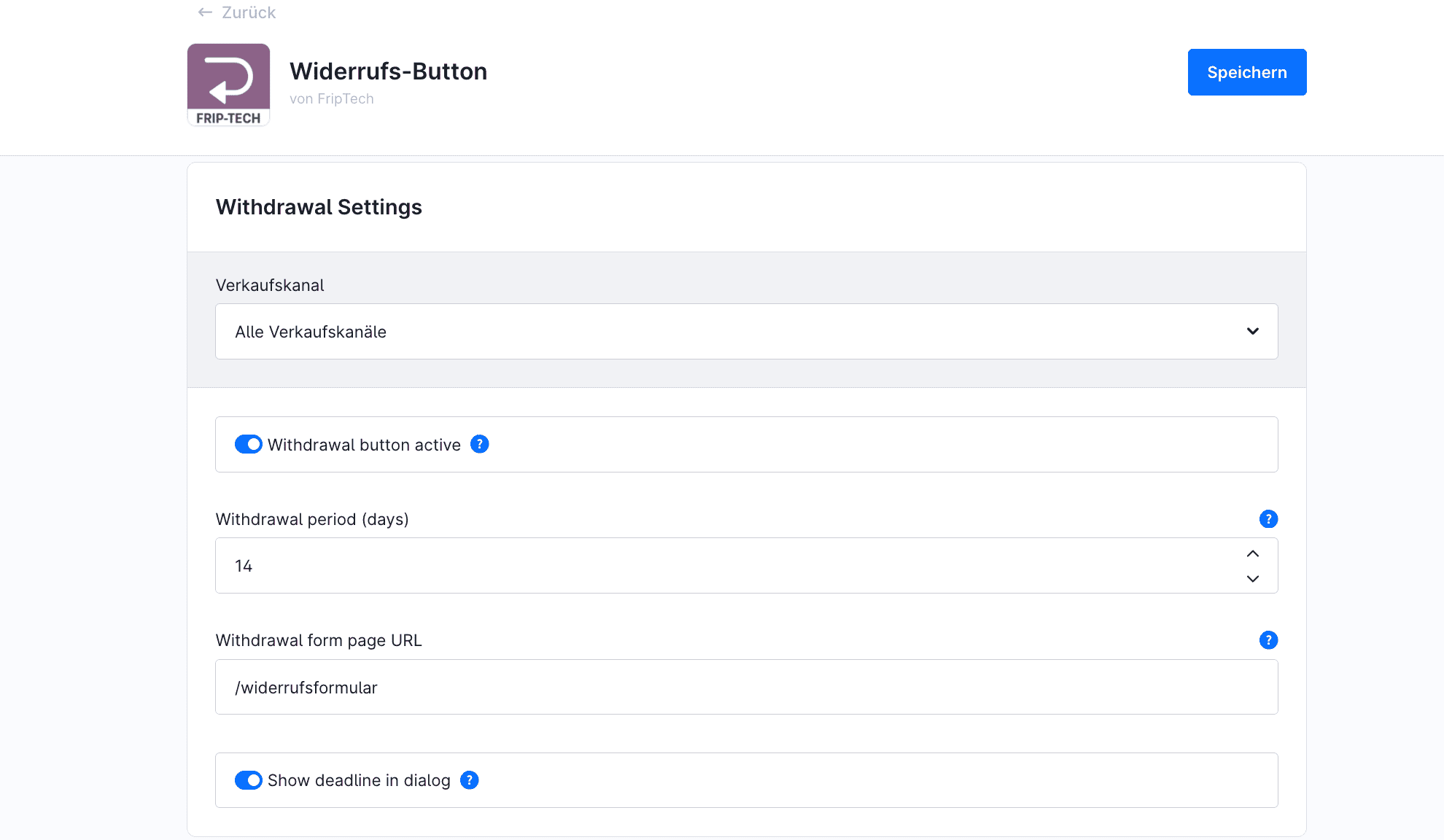Image resolution: width=1444 pixels, height=840 pixels.
Task: Click the Show deadline in dialog label
Action: 359,780
